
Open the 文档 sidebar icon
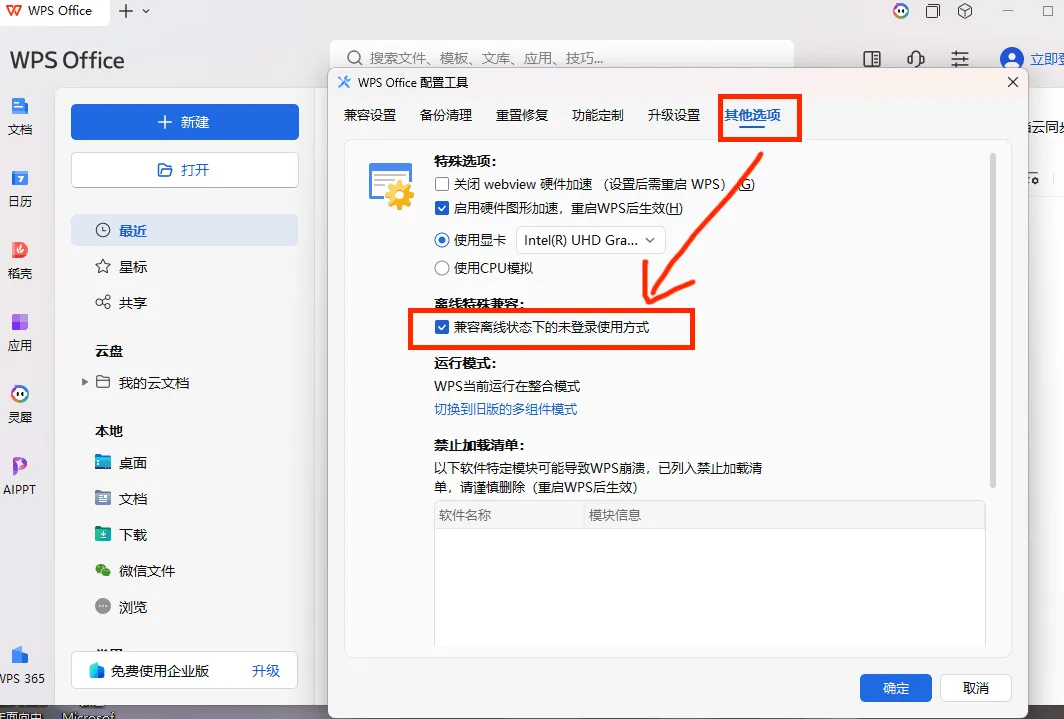pos(20,116)
